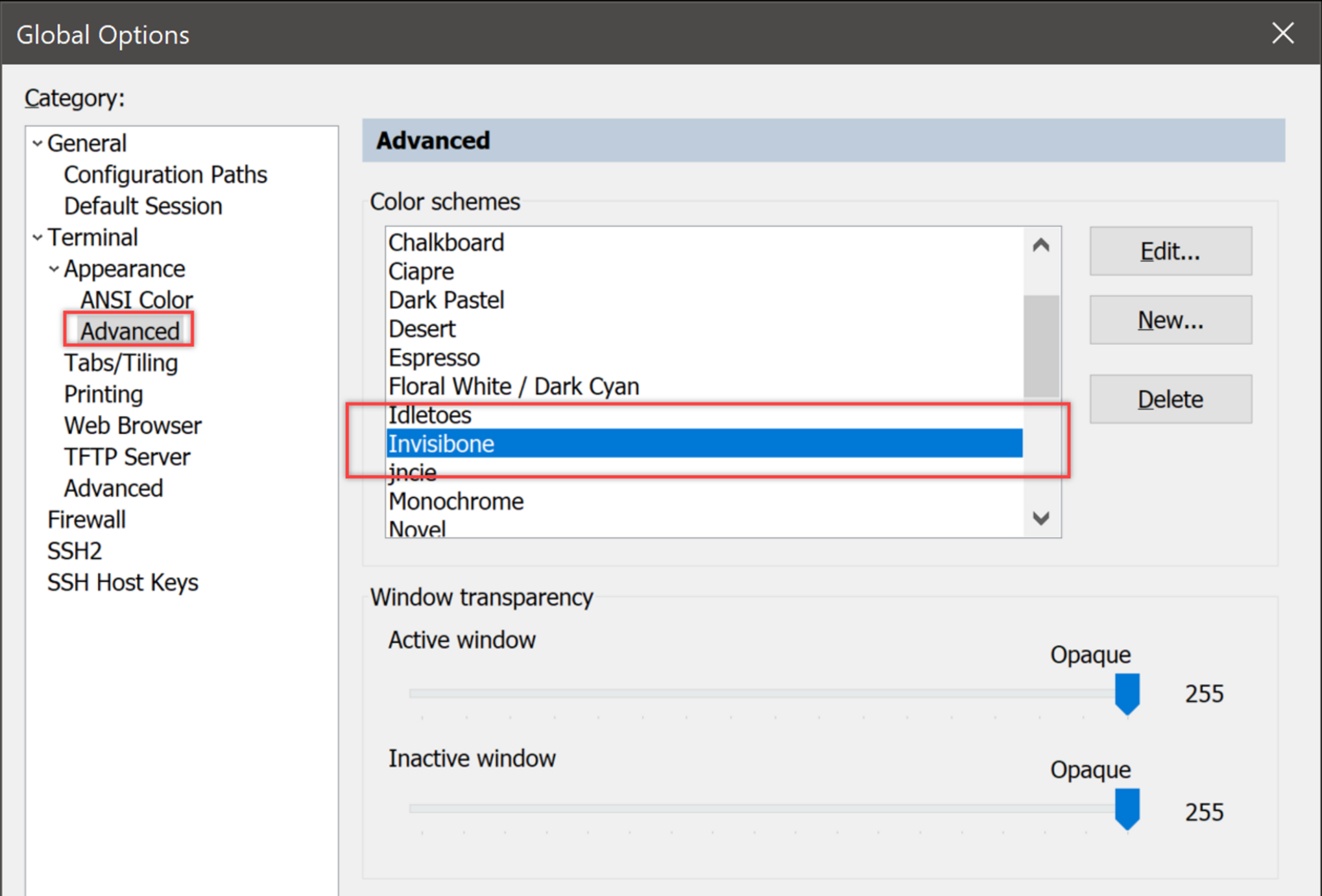Collapse the Terminal category chevron
This screenshot has width=1322, height=896.
(38, 238)
